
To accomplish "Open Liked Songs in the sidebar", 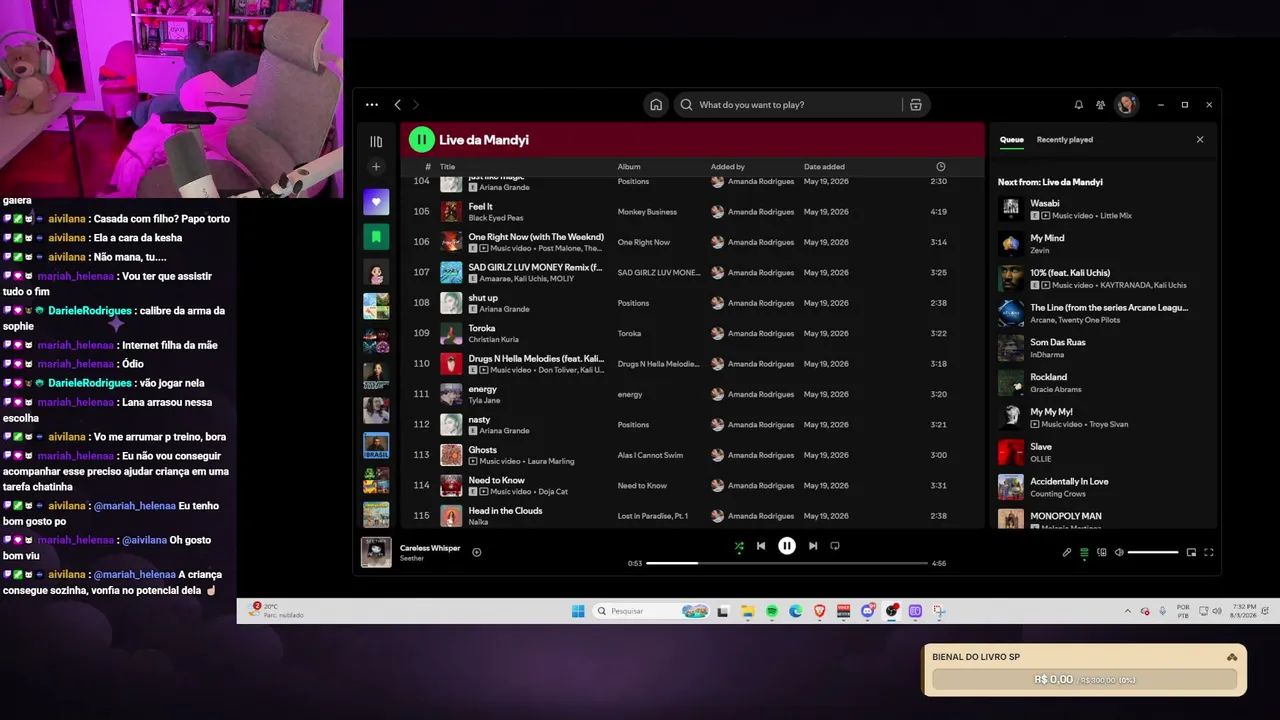I will (376, 202).
